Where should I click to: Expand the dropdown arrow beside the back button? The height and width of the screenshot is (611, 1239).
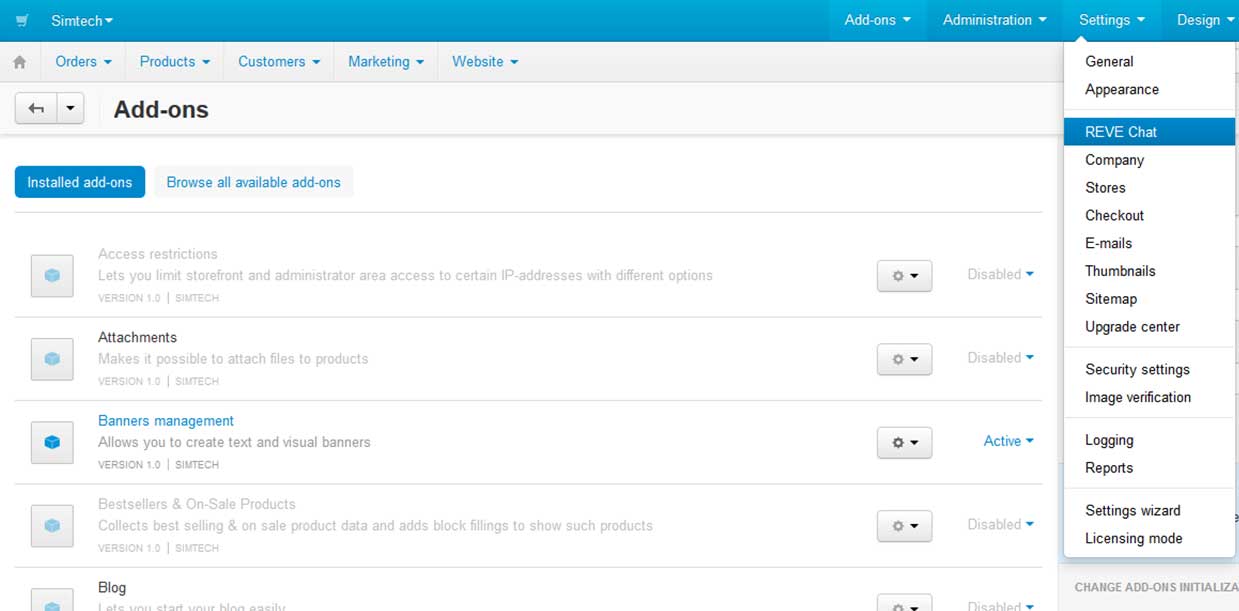pos(70,109)
